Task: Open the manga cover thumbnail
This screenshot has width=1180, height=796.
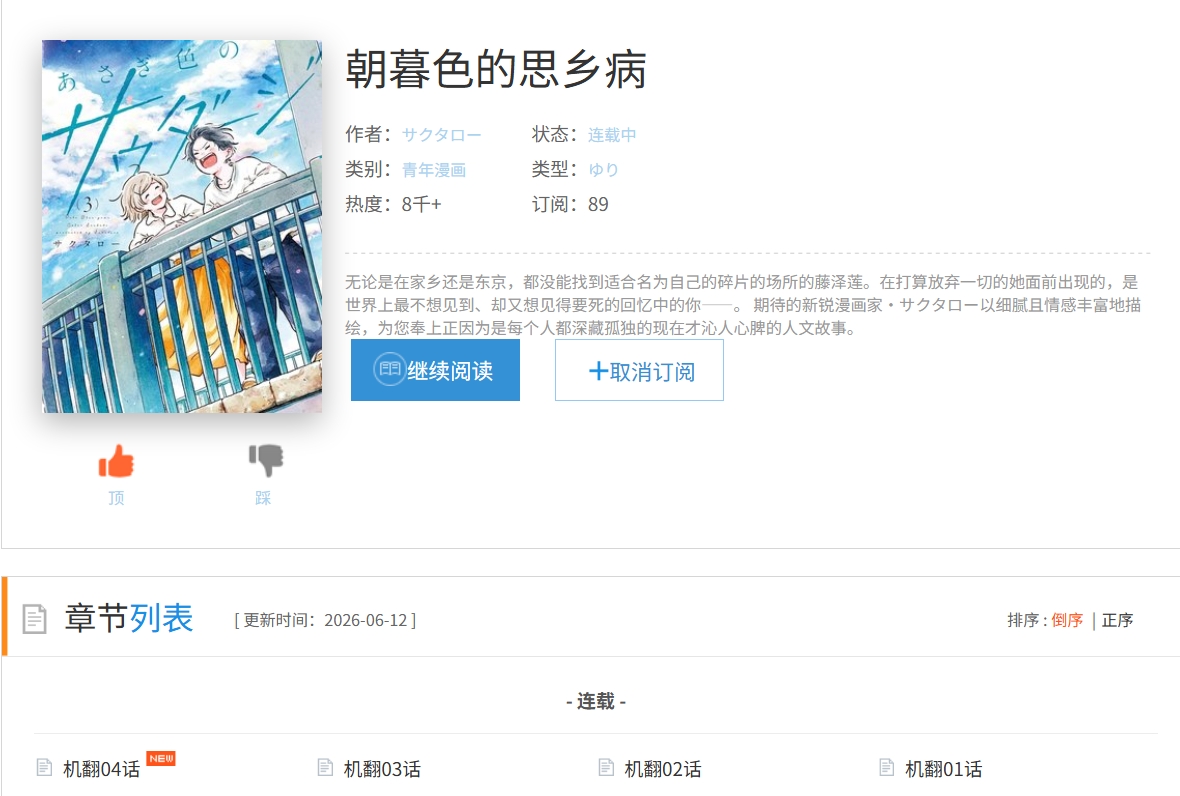Action: coord(182,226)
